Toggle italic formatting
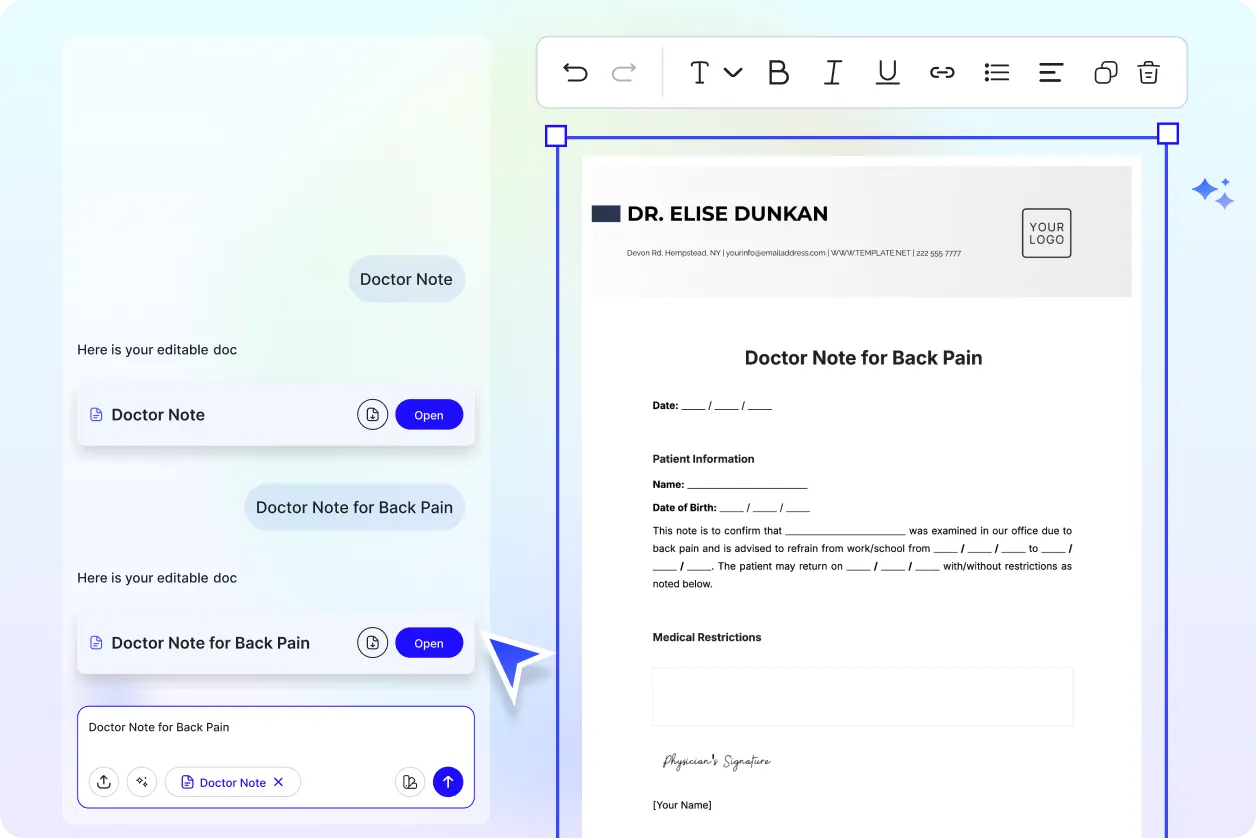This screenshot has height=838, width=1256. (x=832, y=72)
